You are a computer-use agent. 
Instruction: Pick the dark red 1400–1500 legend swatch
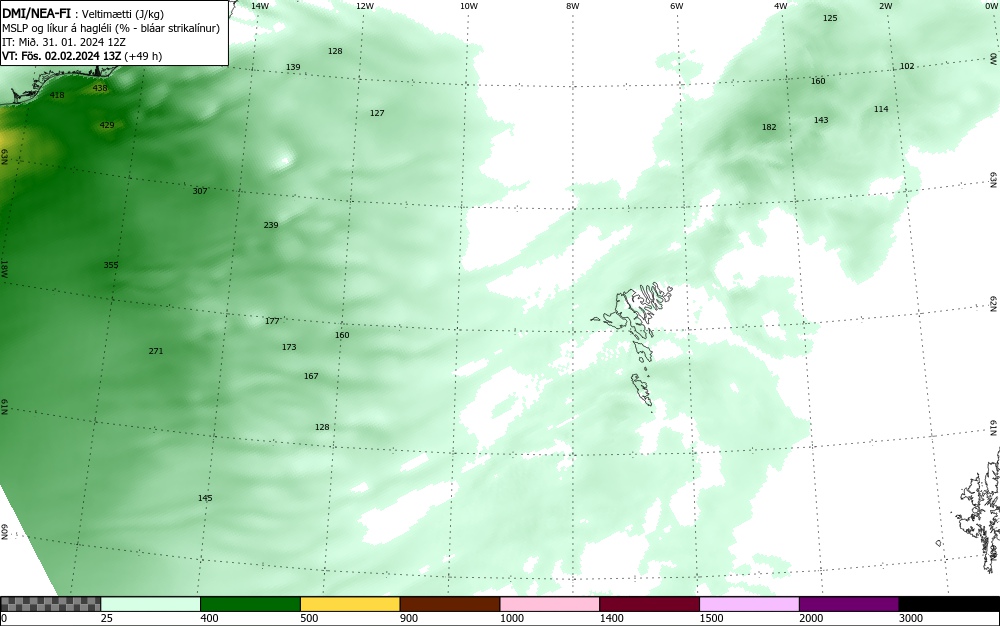[x=649, y=604]
